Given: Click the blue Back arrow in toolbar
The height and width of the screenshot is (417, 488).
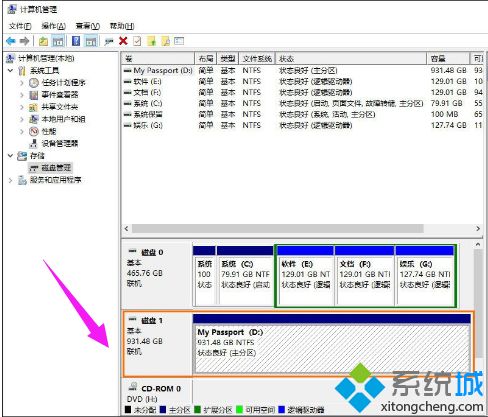Looking at the screenshot, I should click(x=11, y=41).
